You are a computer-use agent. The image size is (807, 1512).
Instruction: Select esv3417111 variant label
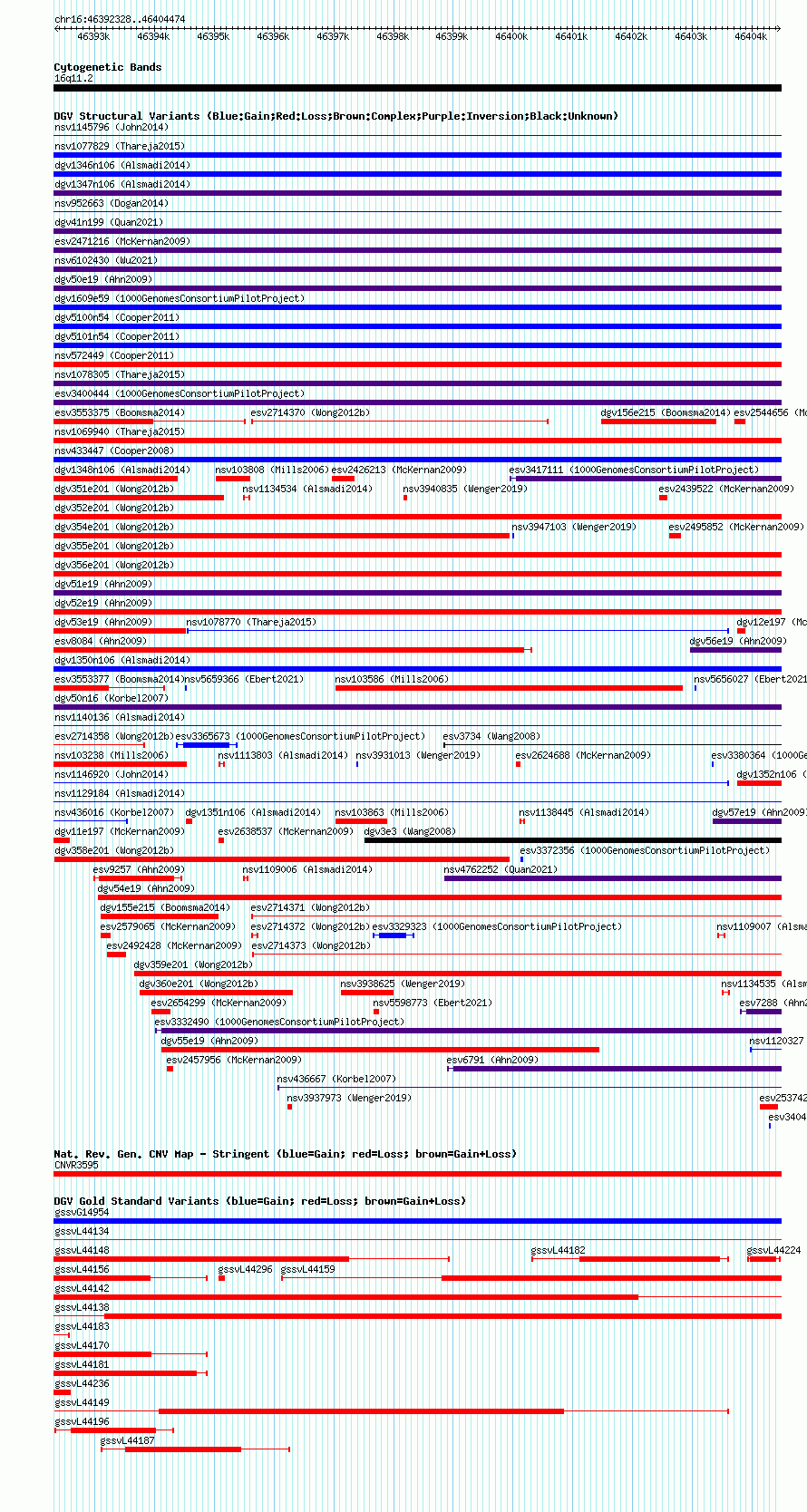pyautogui.click(x=634, y=470)
